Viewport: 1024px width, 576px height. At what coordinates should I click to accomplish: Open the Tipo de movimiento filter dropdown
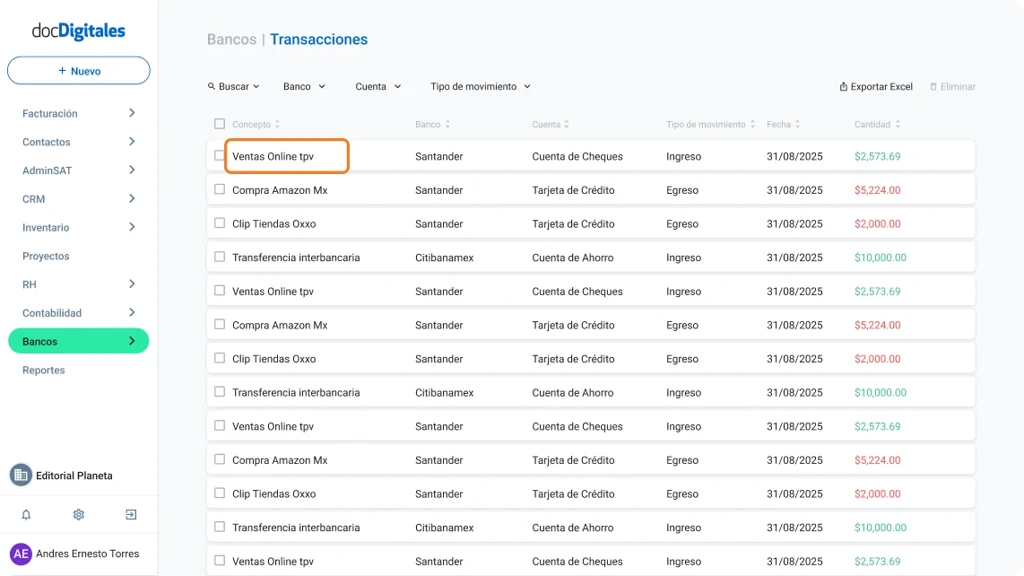coord(479,87)
